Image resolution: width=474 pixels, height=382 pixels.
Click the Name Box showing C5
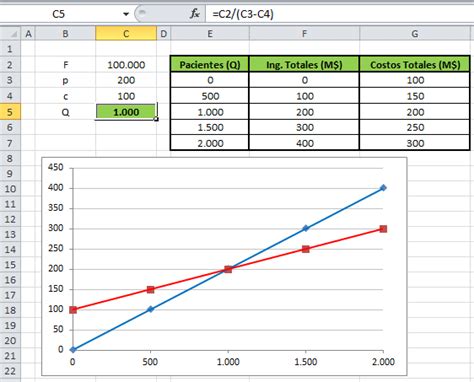pyautogui.click(x=60, y=14)
